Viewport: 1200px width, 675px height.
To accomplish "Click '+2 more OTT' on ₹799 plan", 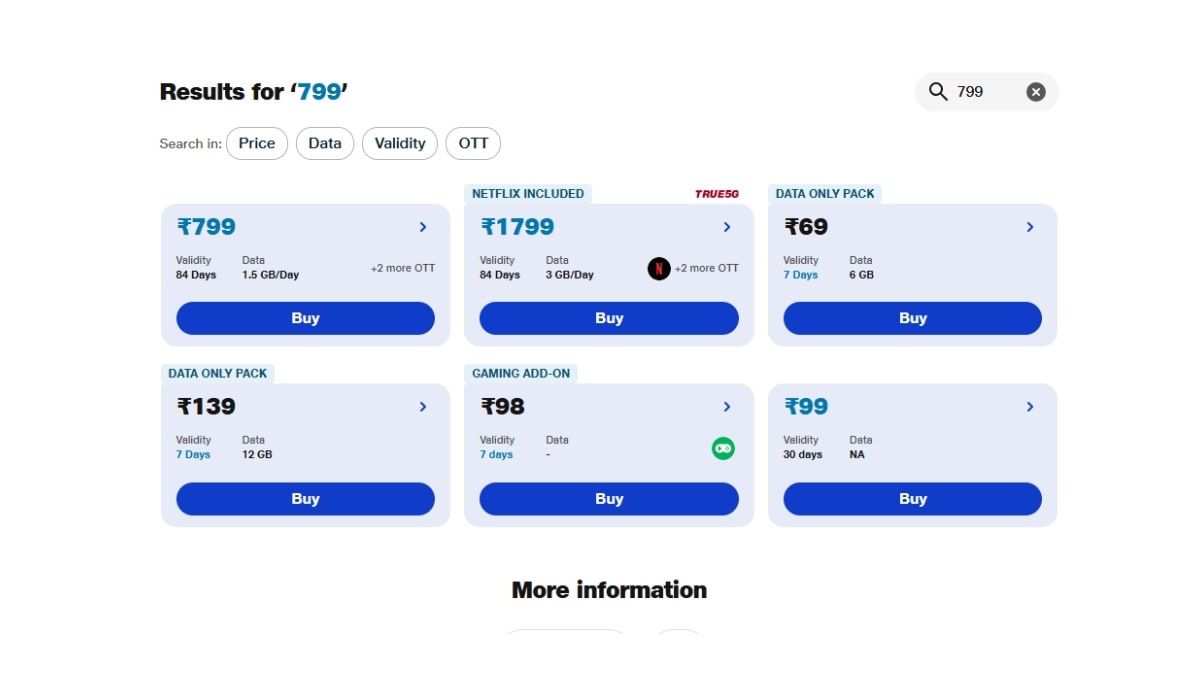I will (x=403, y=268).
